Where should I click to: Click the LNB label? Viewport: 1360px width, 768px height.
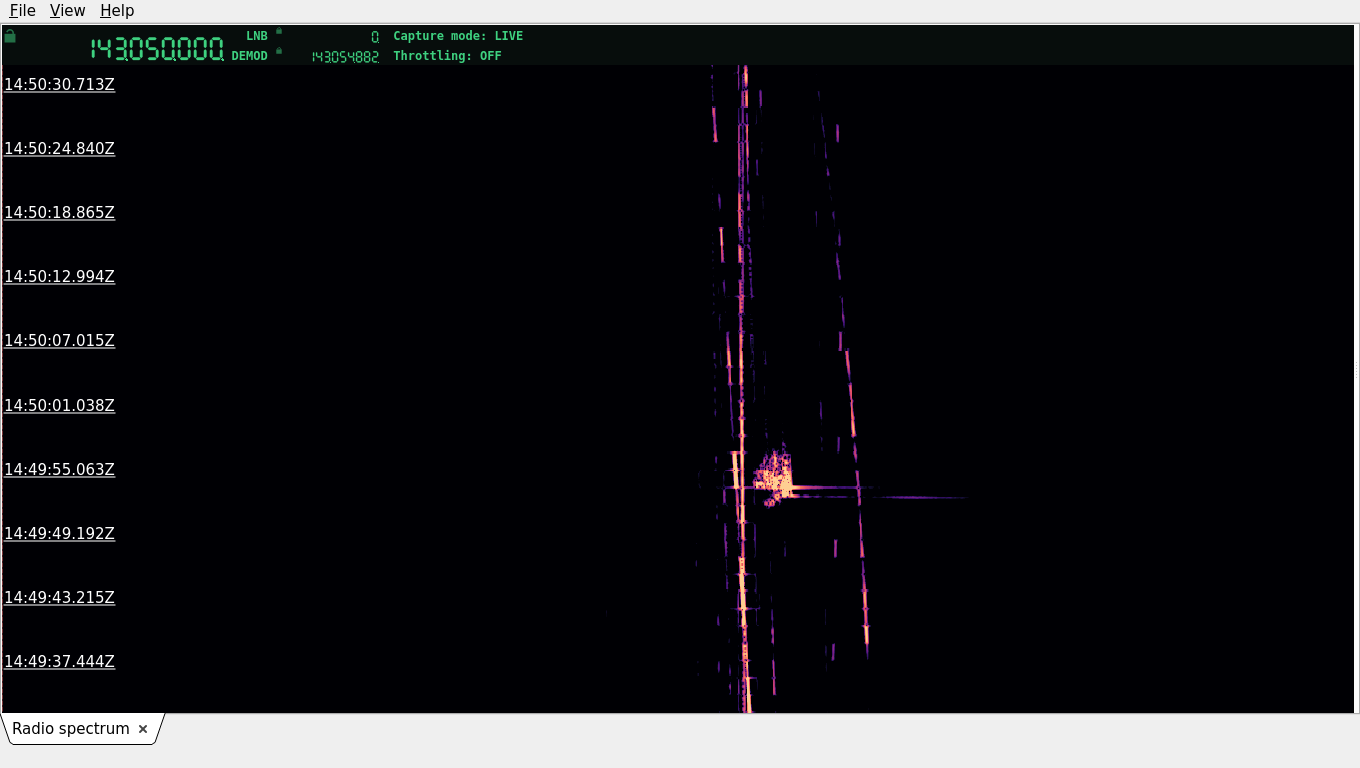[257, 36]
